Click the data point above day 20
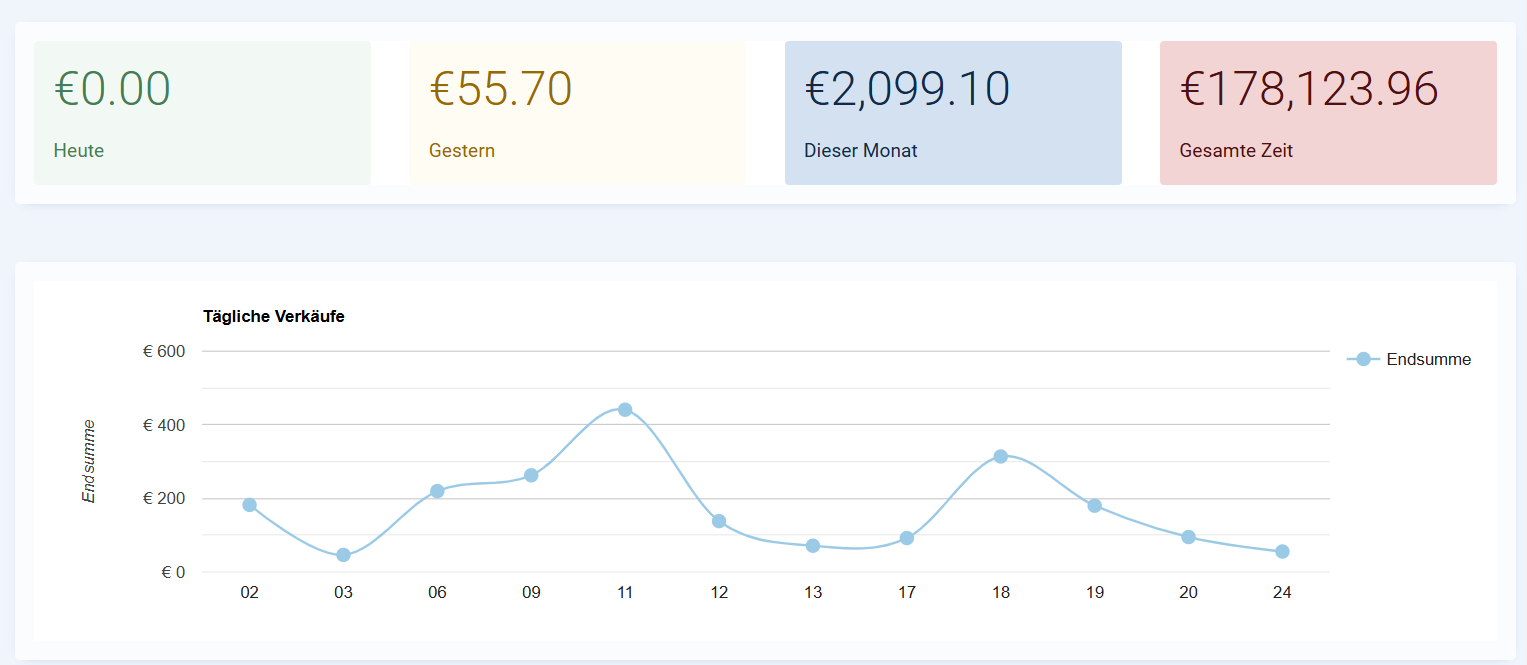This screenshot has height=665, width=1527. click(1188, 537)
